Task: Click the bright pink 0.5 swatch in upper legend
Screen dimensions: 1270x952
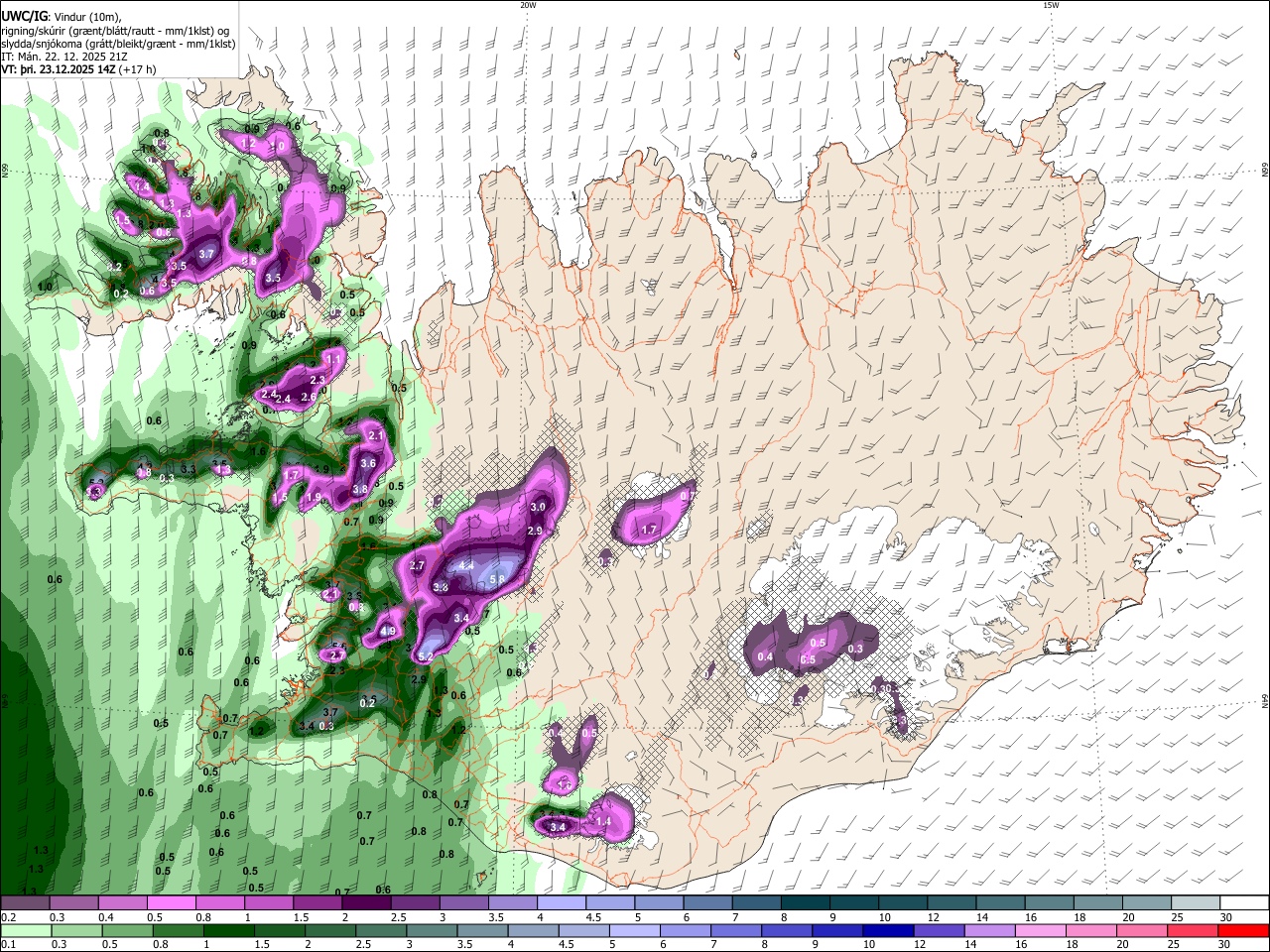Action: pos(172,903)
